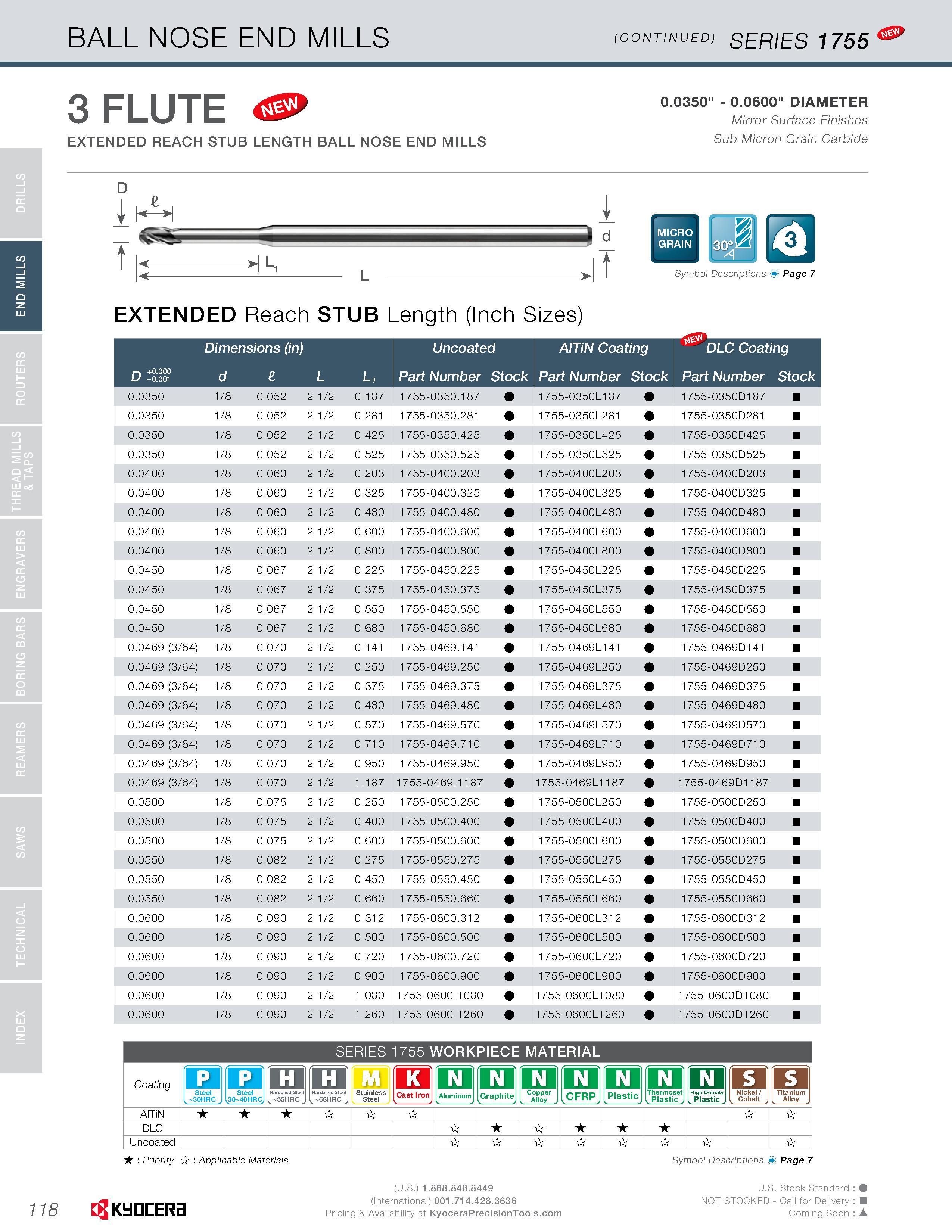Select the H Hardened Steel ~68HRC icon
This screenshot has height=1232, width=952.
click(329, 1085)
